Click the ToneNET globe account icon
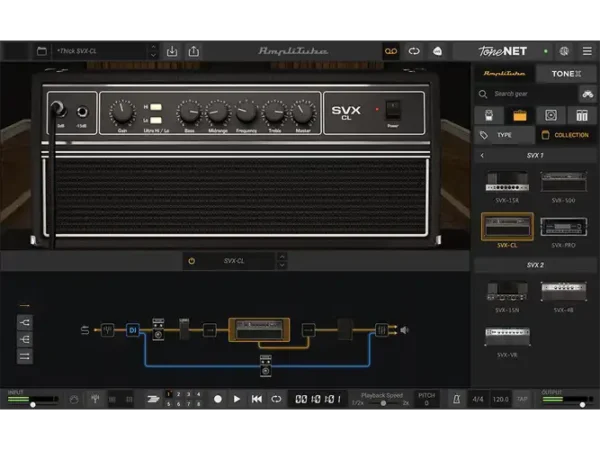Image resolution: width=600 pixels, height=450 pixels. point(564,51)
